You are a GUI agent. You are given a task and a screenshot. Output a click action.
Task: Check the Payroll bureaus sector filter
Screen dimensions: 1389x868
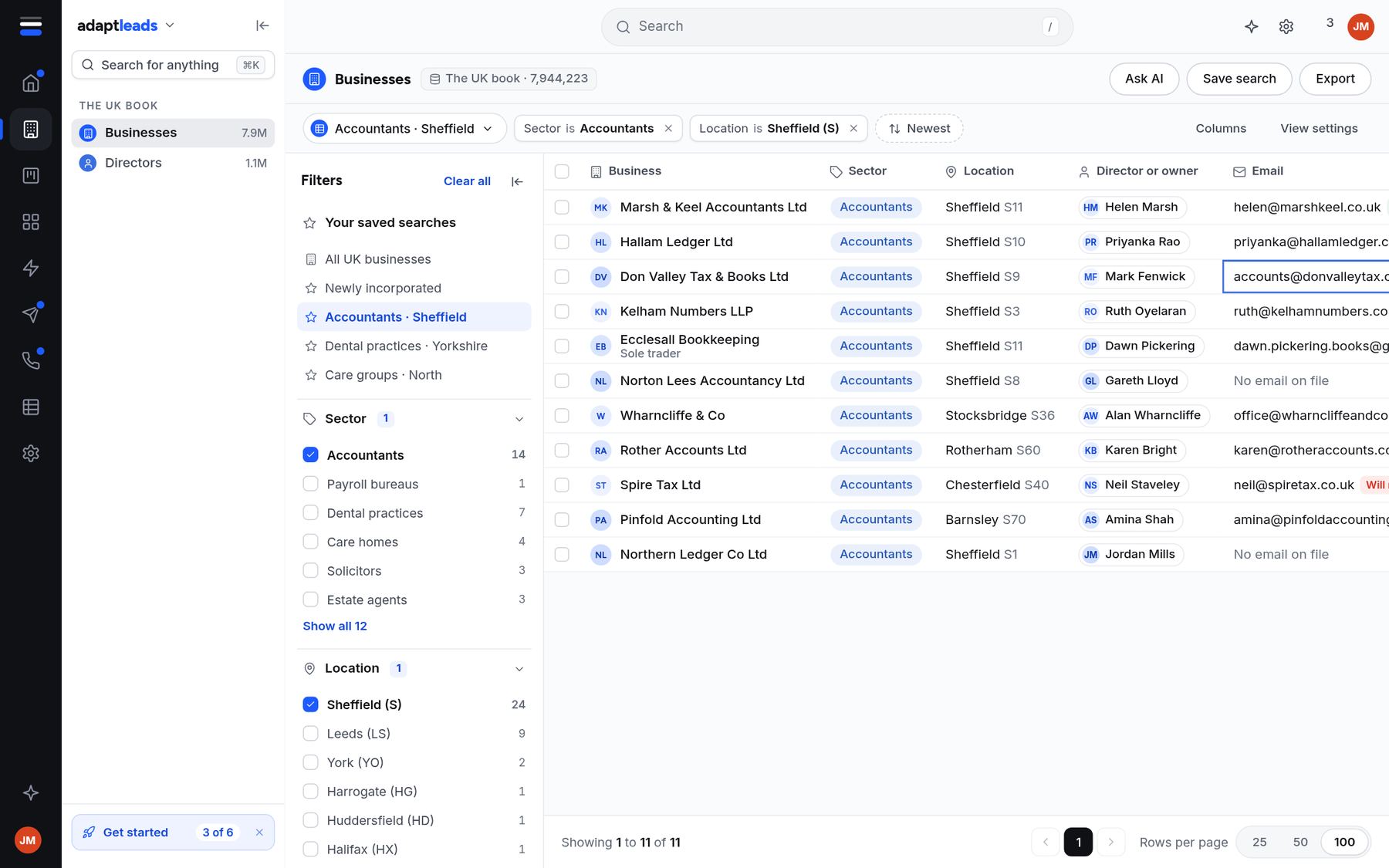click(310, 484)
